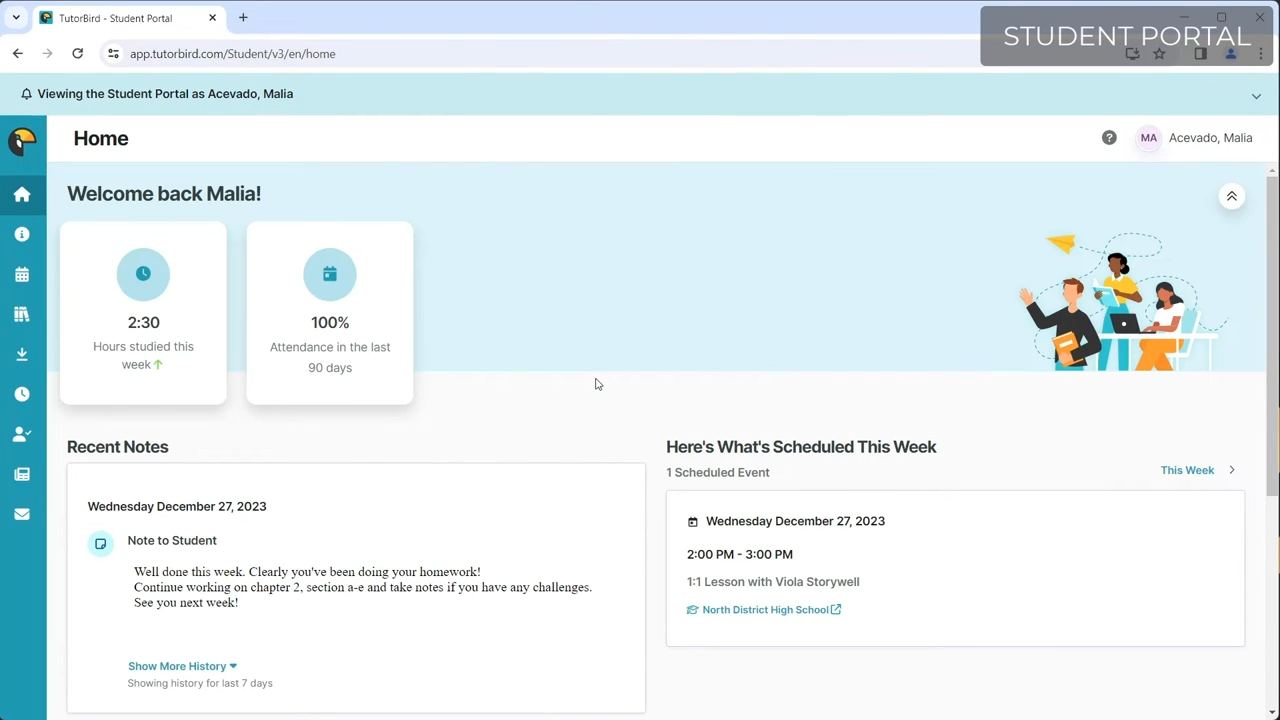This screenshot has height=720, width=1280.
Task: Click the TutorBird owl logo
Action: click(22, 140)
